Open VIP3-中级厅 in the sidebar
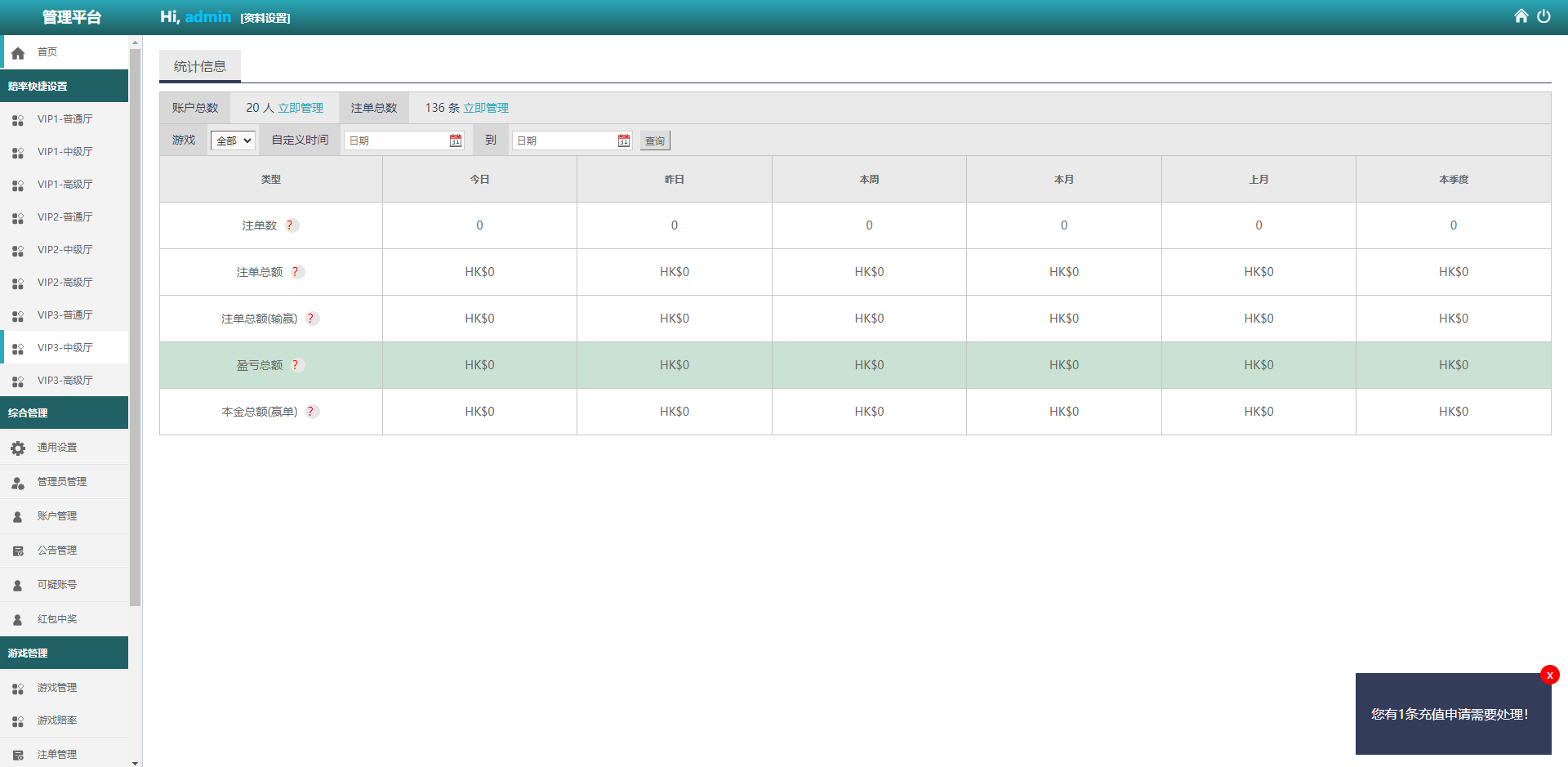The height and width of the screenshot is (767, 1568). [x=65, y=348]
